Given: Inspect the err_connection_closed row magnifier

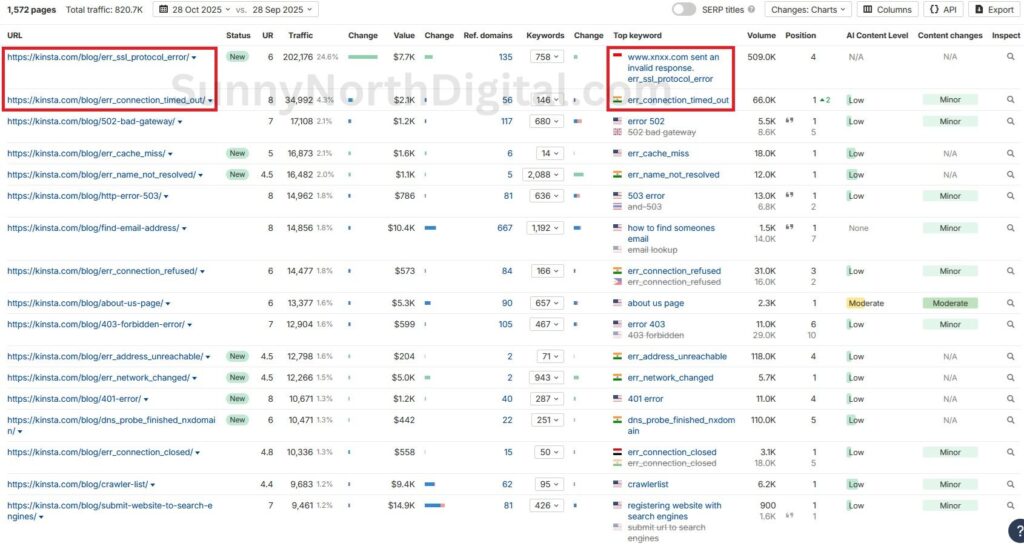Looking at the screenshot, I should tap(1010, 453).
